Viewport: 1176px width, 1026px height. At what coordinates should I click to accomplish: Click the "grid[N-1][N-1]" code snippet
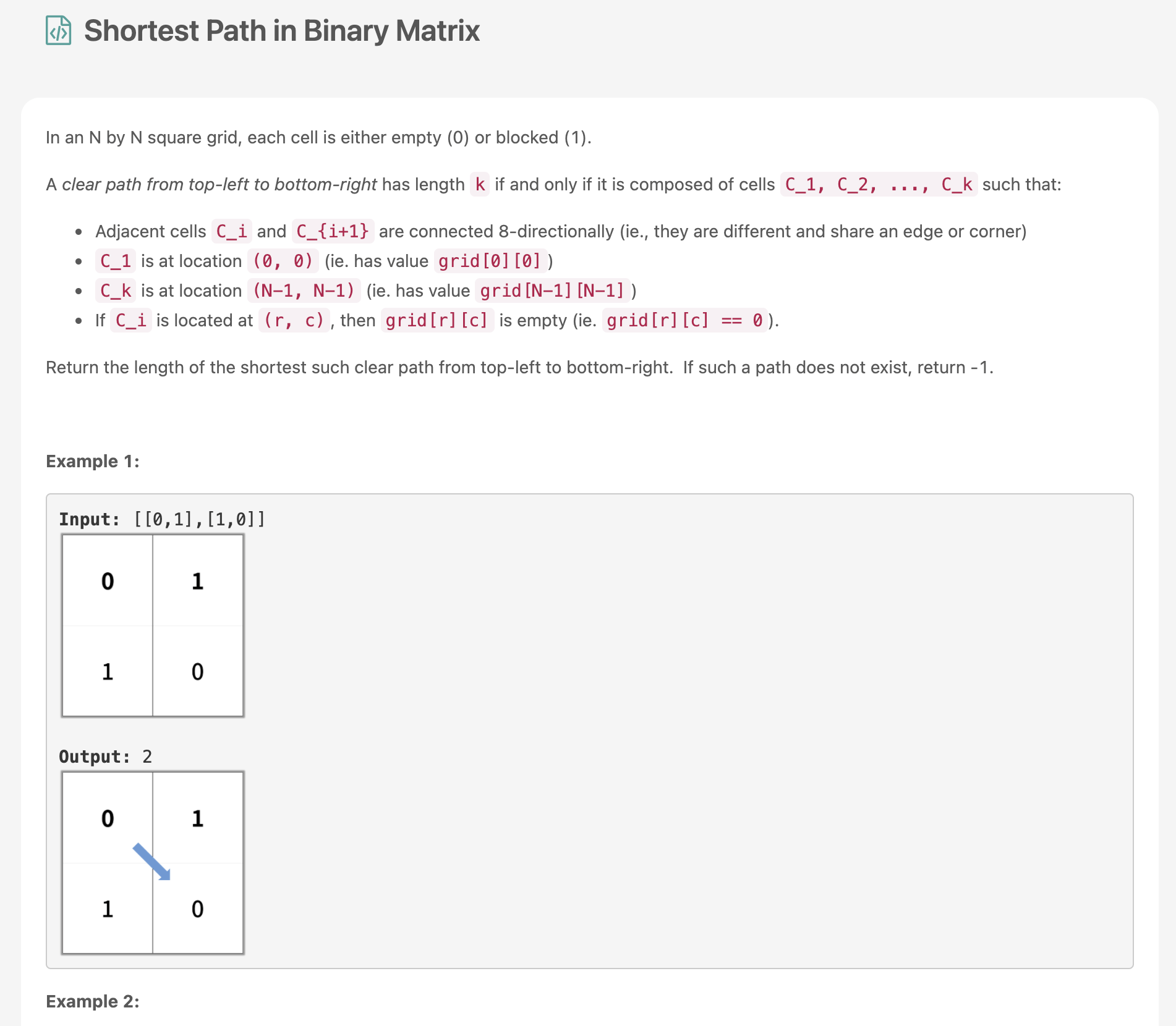coord(552,290)
